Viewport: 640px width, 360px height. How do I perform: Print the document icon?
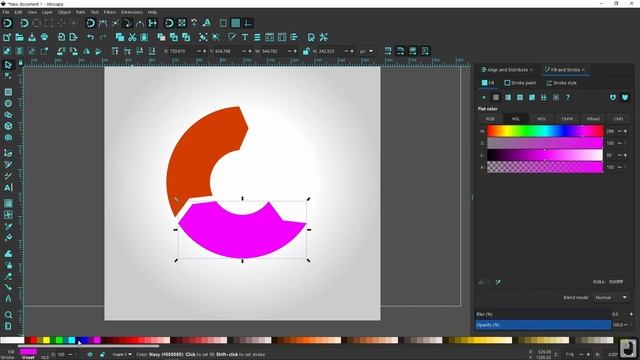tap(44, 37)
